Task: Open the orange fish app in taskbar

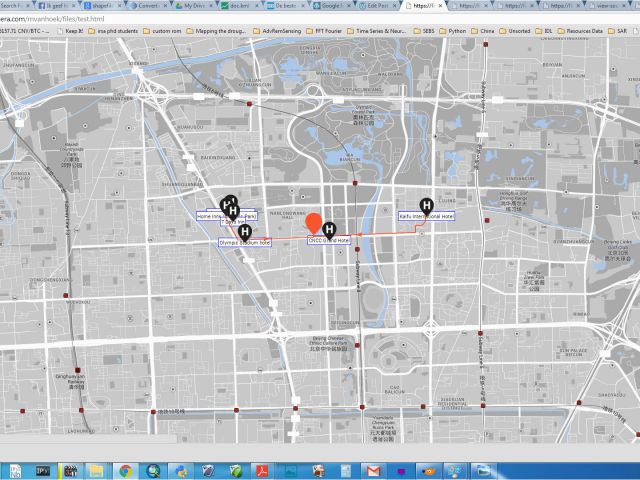Action: [428, 471]
